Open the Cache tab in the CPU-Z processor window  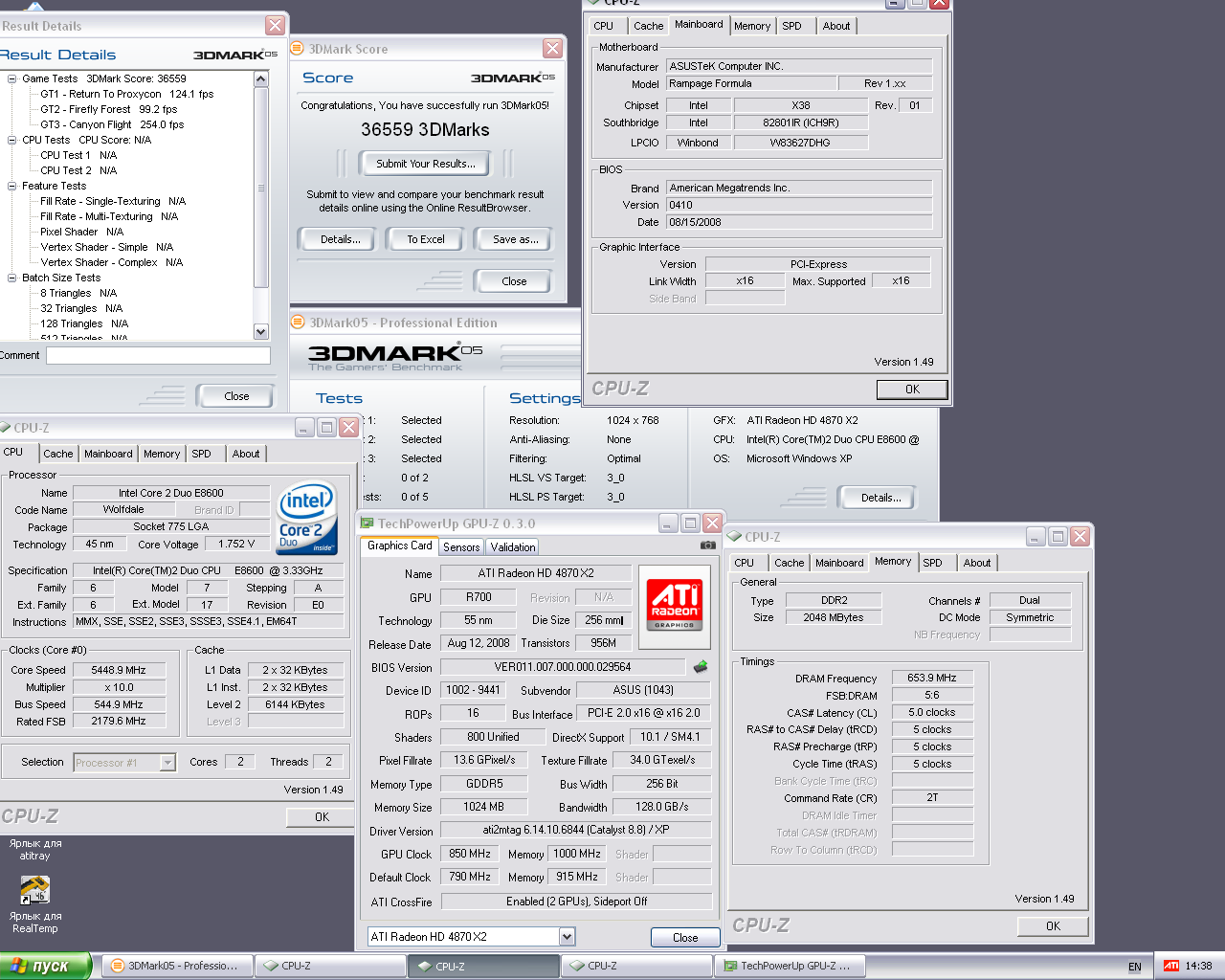pyautogui.click(x=57, y=454)
